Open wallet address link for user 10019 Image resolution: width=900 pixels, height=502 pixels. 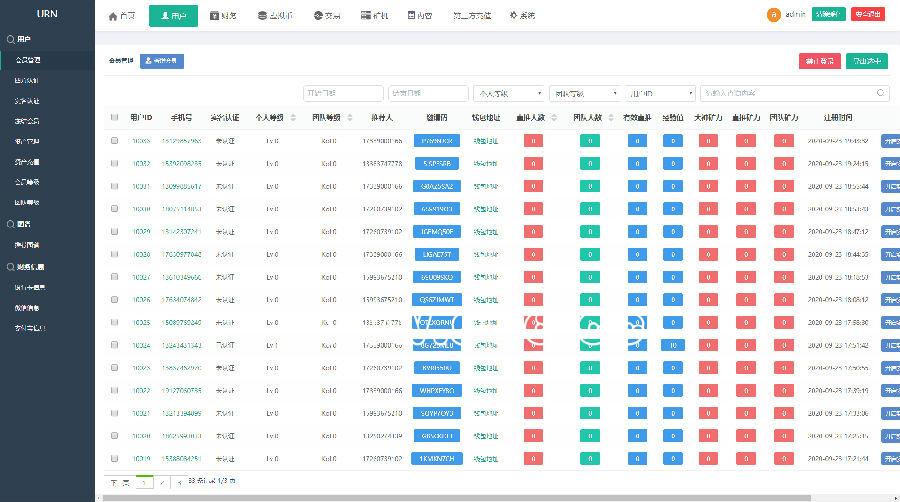coord(486,458)
